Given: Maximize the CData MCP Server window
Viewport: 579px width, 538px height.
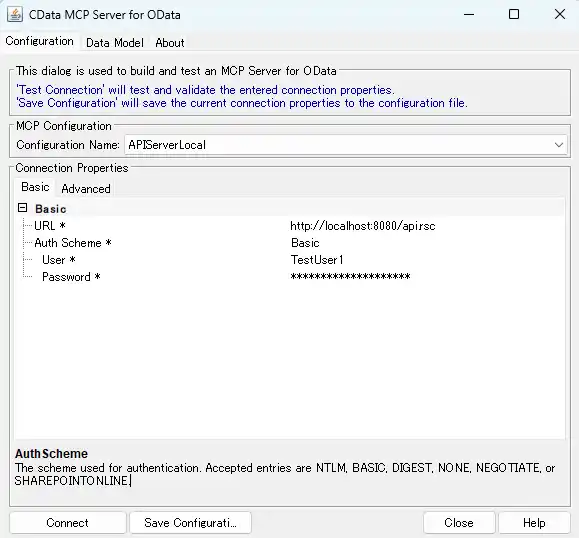Looking at the screenshot, I should pyautogui.click(x=514, y=14).
